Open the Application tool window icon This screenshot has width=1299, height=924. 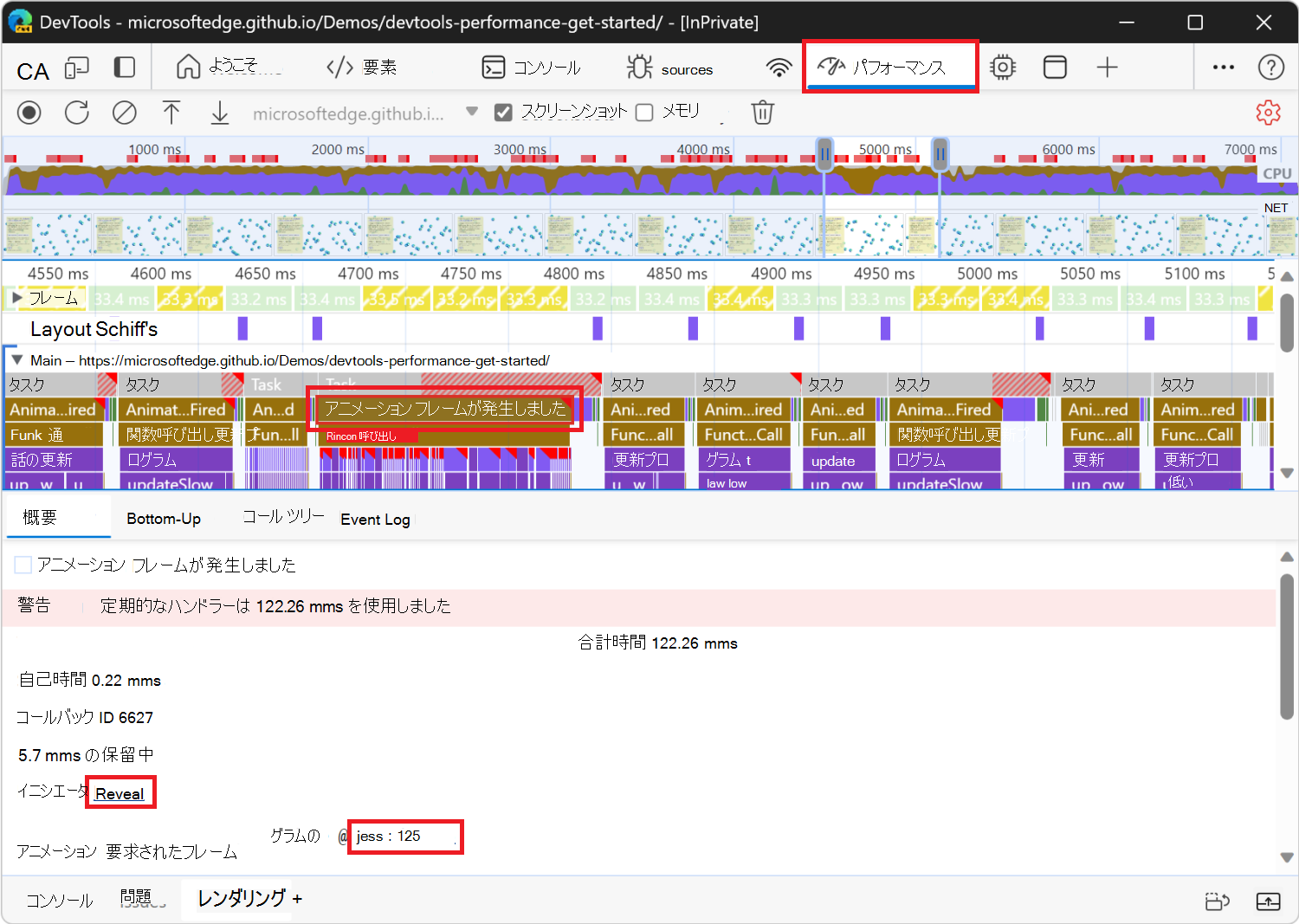pyautogui.click(x=1055, y=68)
